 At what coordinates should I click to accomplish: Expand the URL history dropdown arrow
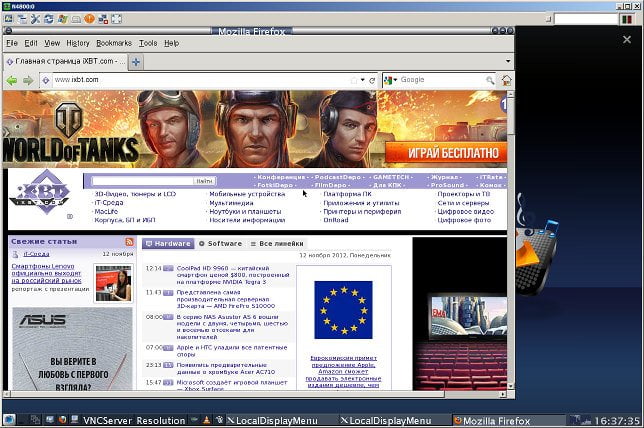pyautogui.click(x=363, y=80)
